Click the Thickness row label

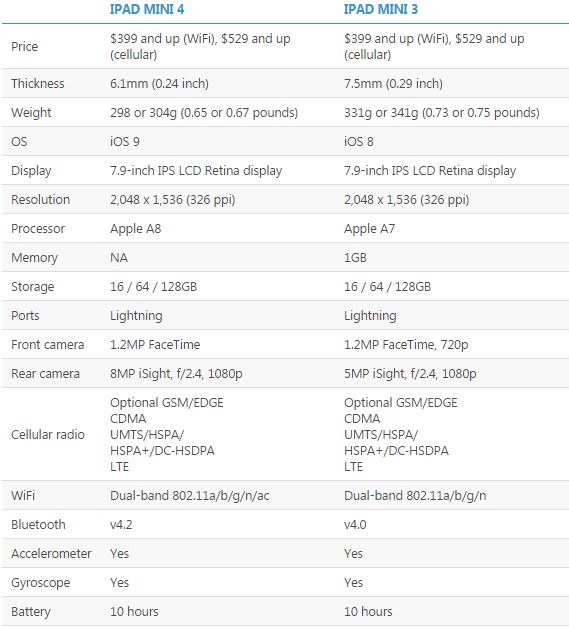38,83
